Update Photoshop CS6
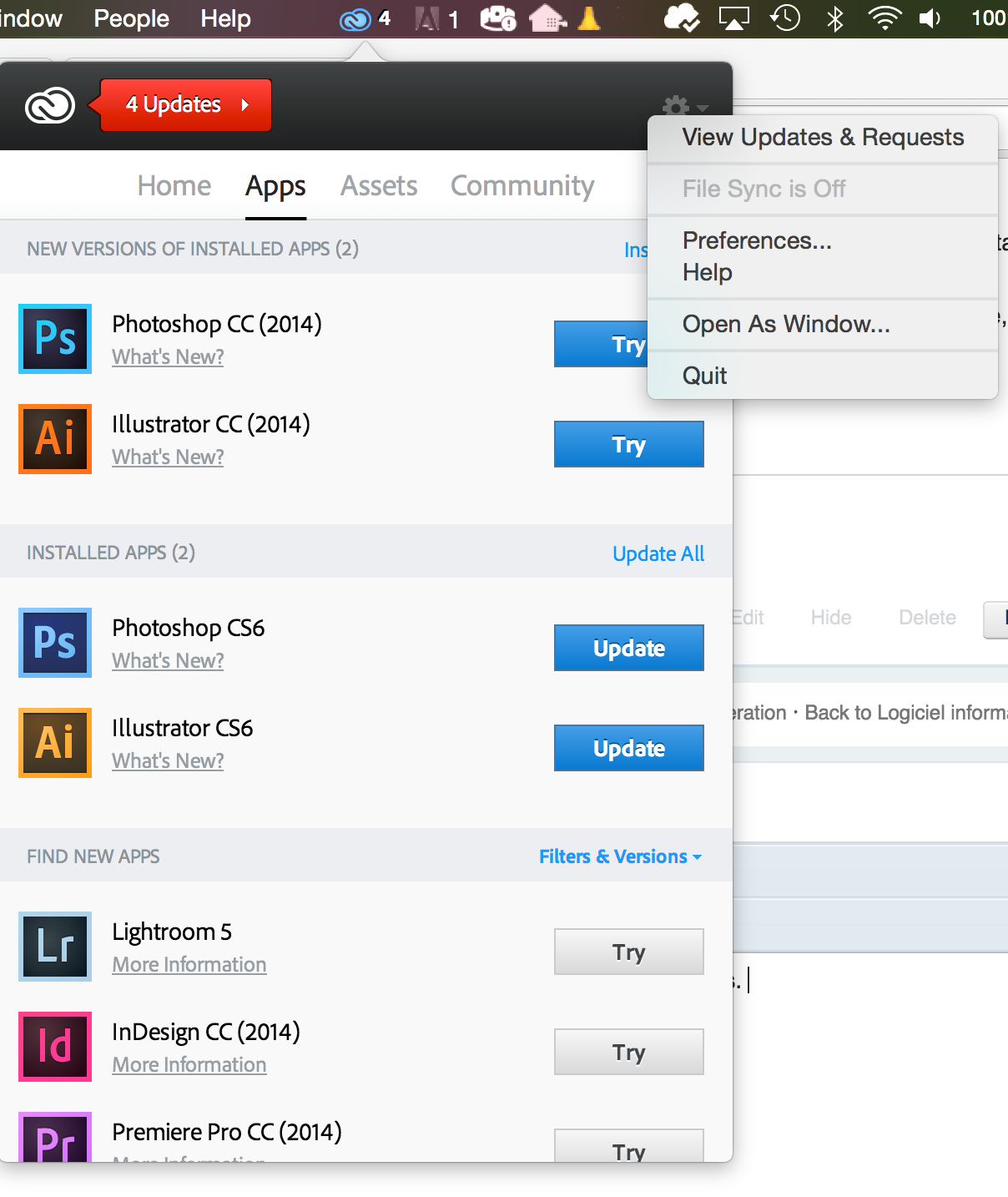 click(629, 648)
